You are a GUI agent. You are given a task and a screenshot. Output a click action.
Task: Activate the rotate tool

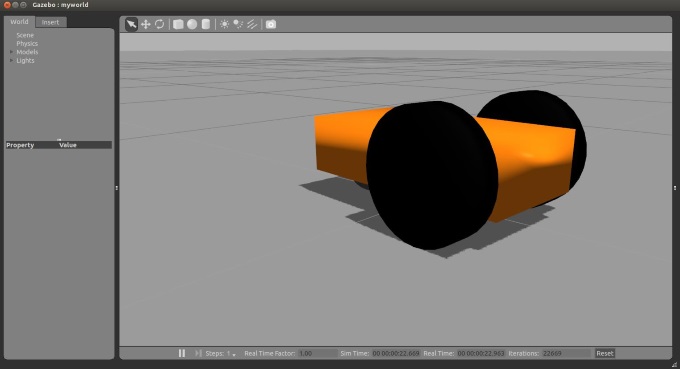tap(160, 24)
